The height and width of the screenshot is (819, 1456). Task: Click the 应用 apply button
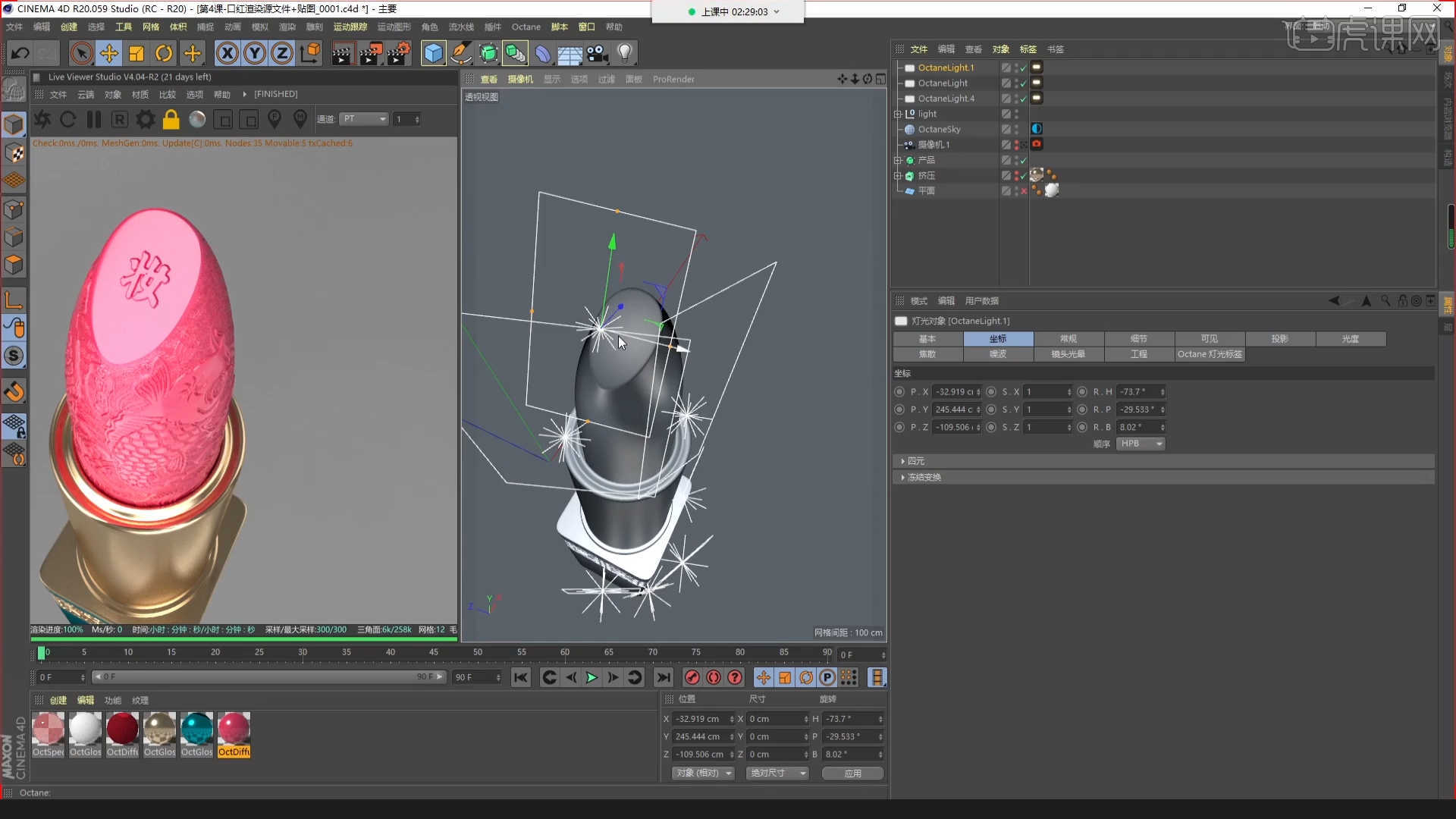click(x=853, y=773)
